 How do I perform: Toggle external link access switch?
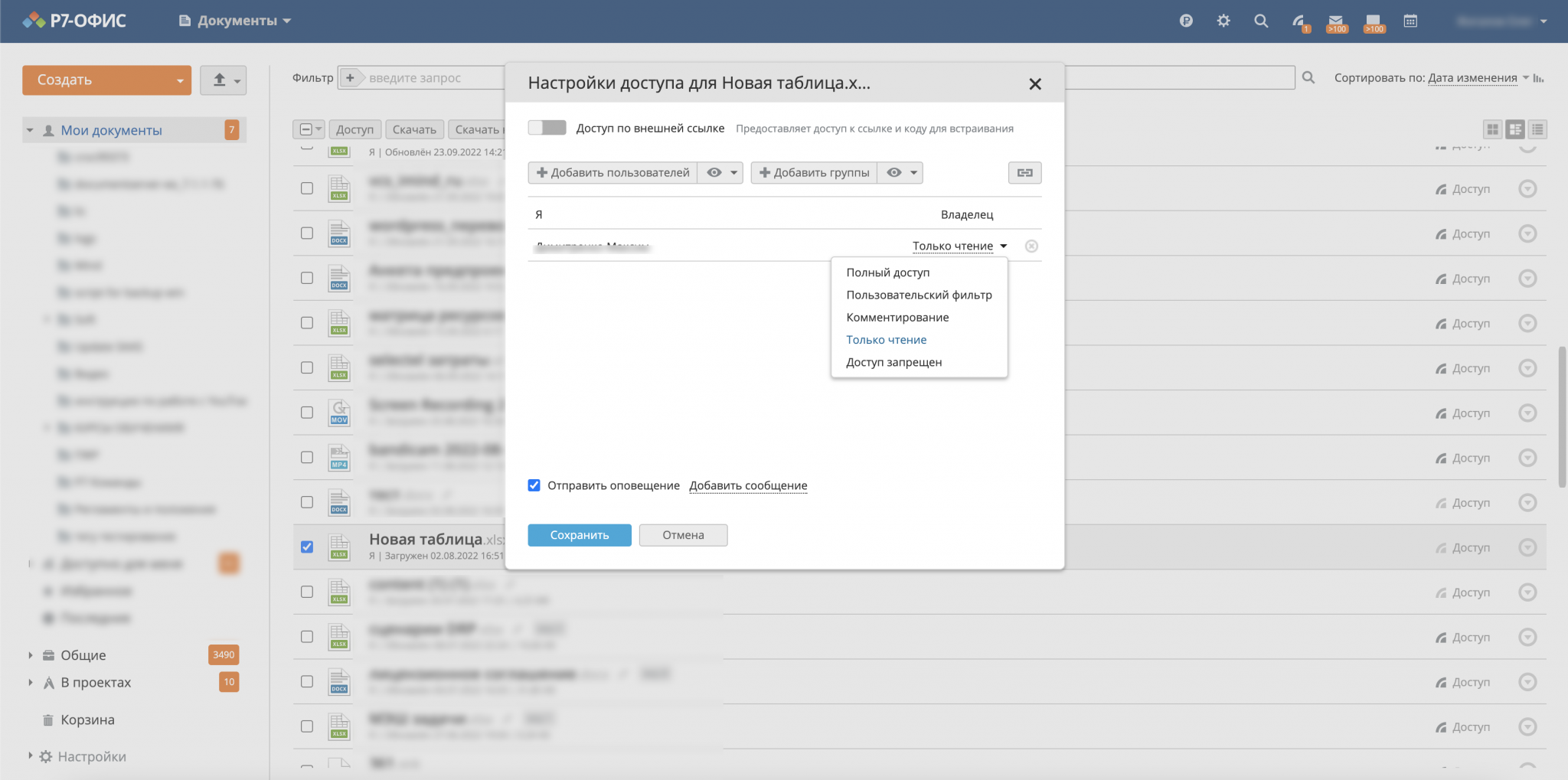click(547, 128)
